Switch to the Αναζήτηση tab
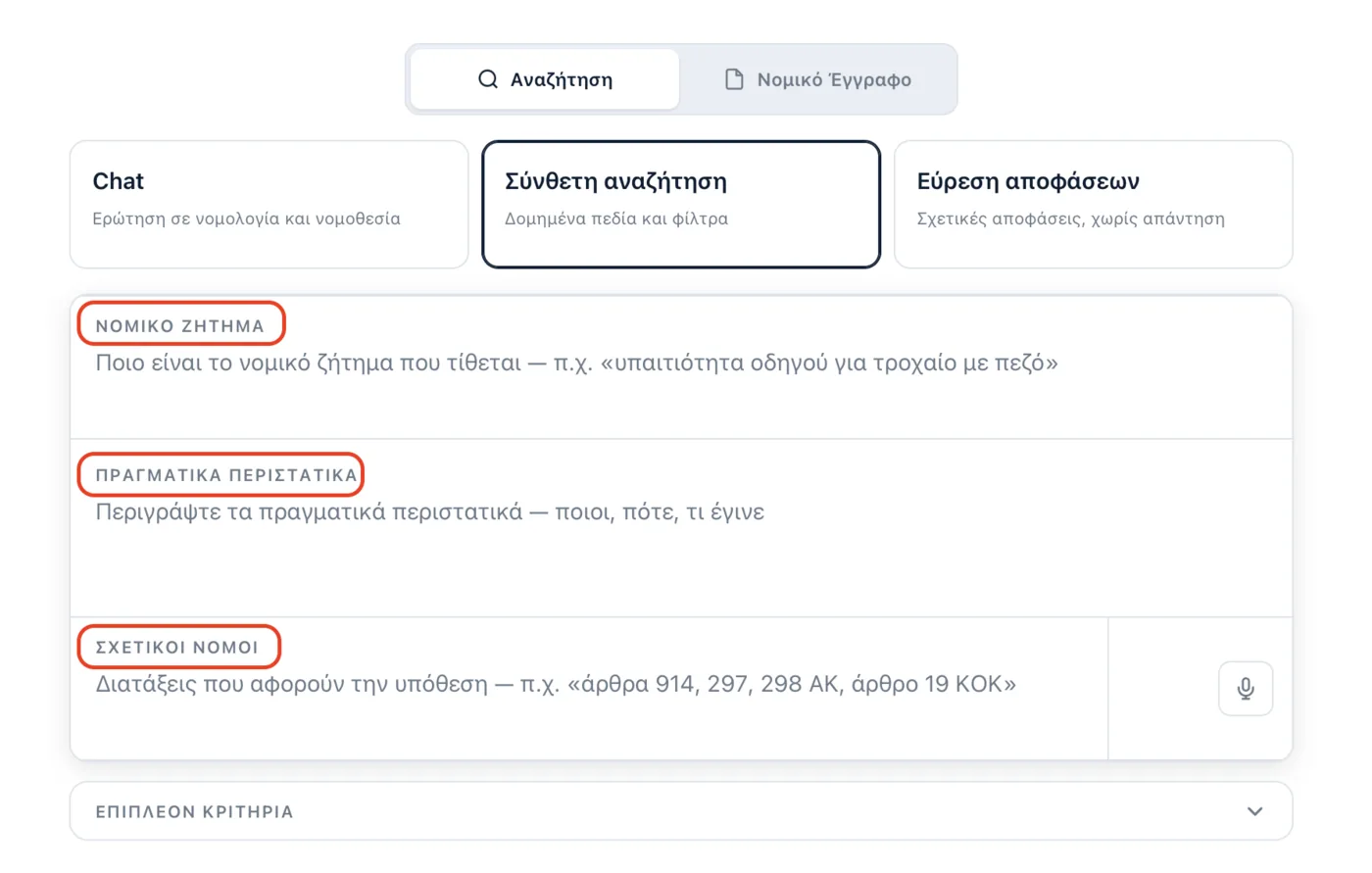The width and height of the screenshot is (1372, 873). tap(545, 79)
